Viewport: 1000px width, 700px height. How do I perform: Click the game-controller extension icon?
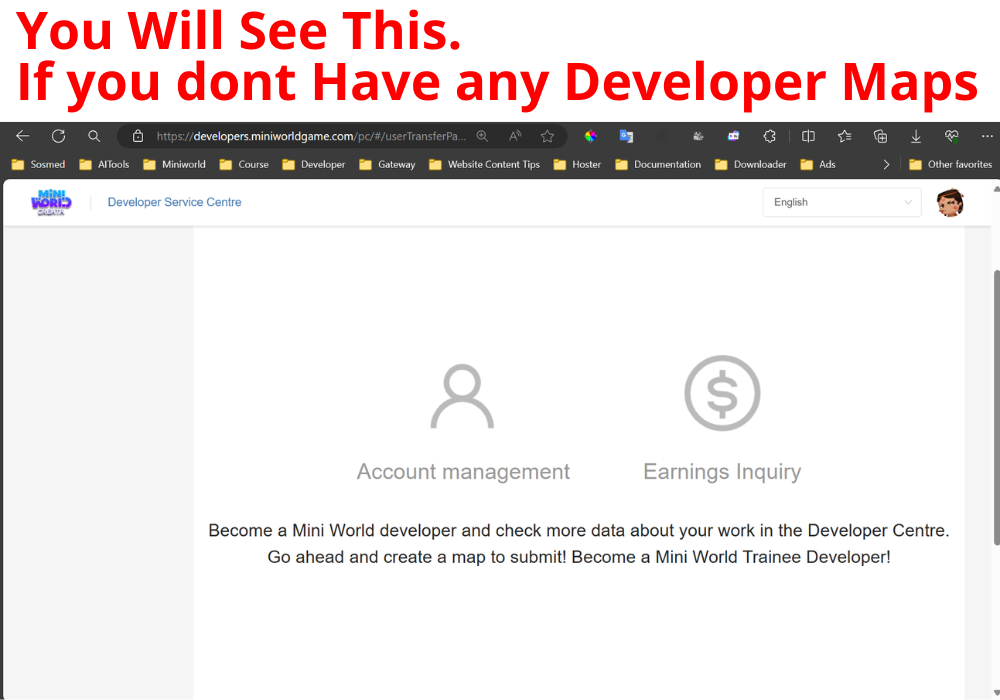point(733,136)
